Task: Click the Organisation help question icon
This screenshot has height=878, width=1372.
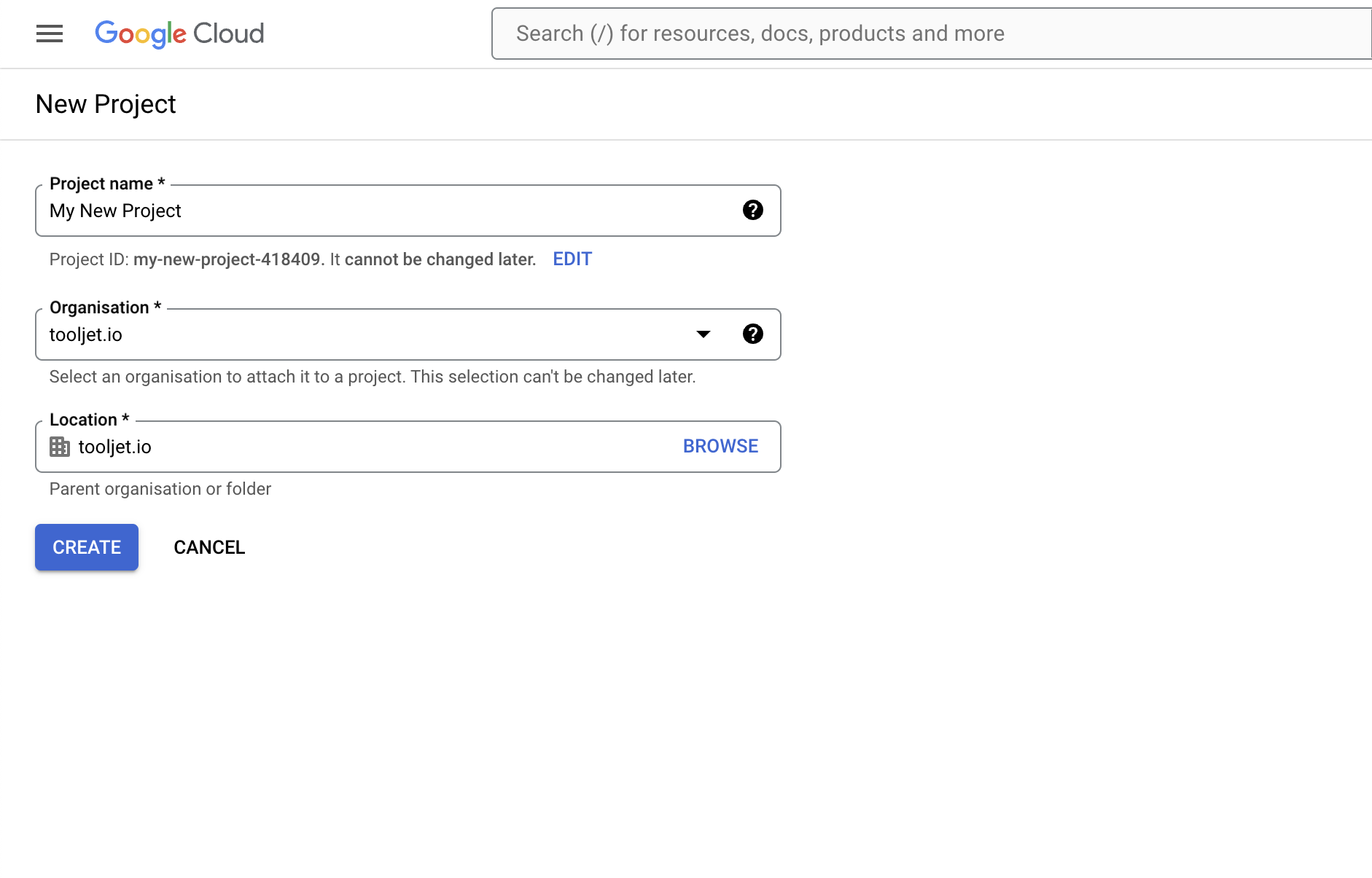Action: click(752, 334)
